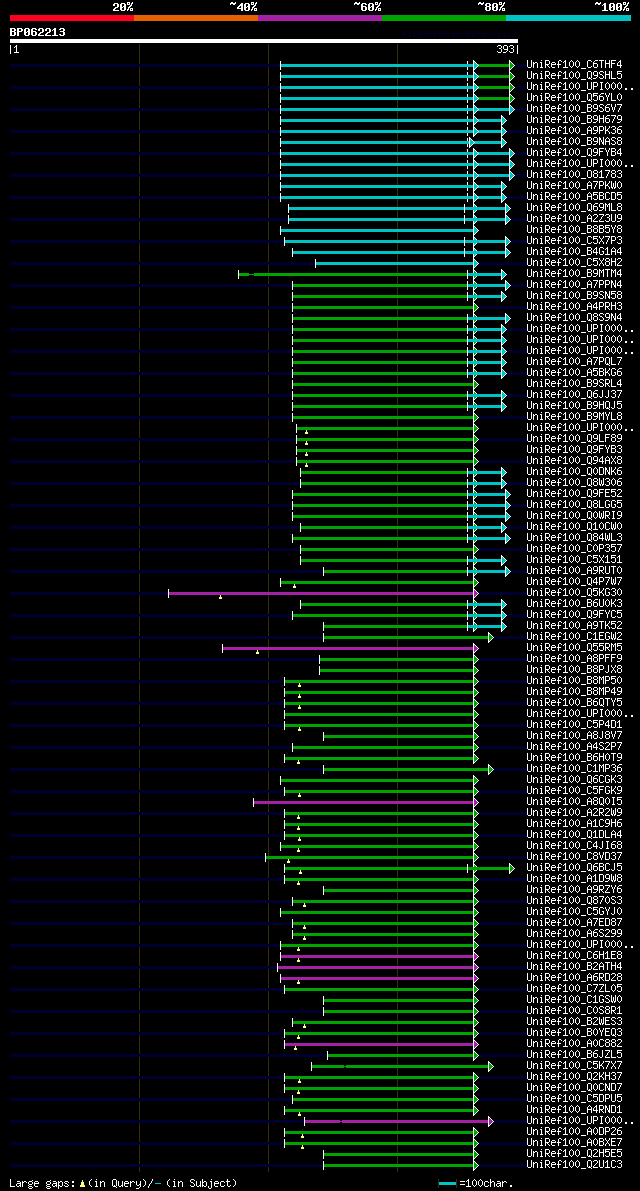Select the UniRef100_B8MP50 label
This screenshot has height=1191, width=640.
[574, 681]
